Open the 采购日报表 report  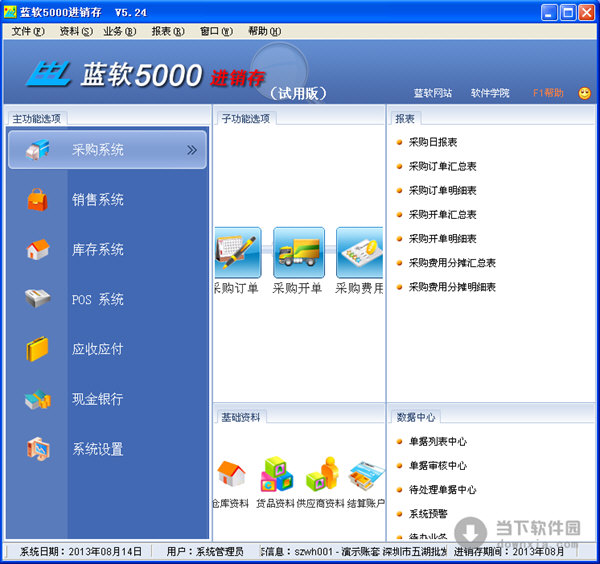(x=433, y=142)
